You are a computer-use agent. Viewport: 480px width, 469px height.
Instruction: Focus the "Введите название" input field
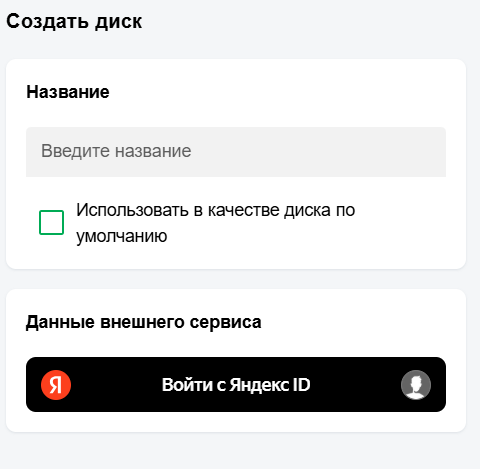(236, 152)
